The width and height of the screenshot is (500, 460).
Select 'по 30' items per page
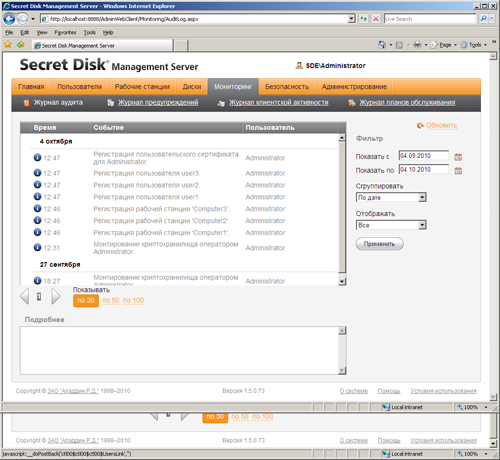point(86,301)
